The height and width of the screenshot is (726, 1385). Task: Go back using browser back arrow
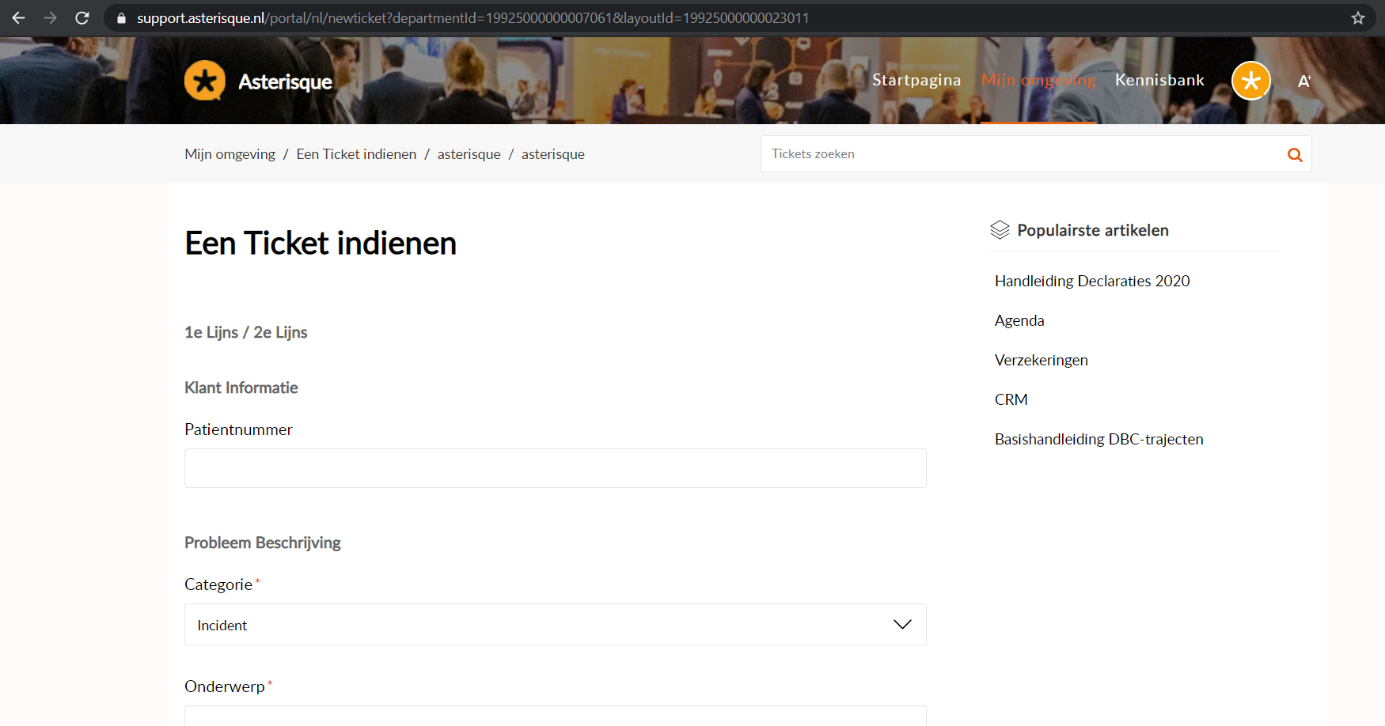click(18, 18)
